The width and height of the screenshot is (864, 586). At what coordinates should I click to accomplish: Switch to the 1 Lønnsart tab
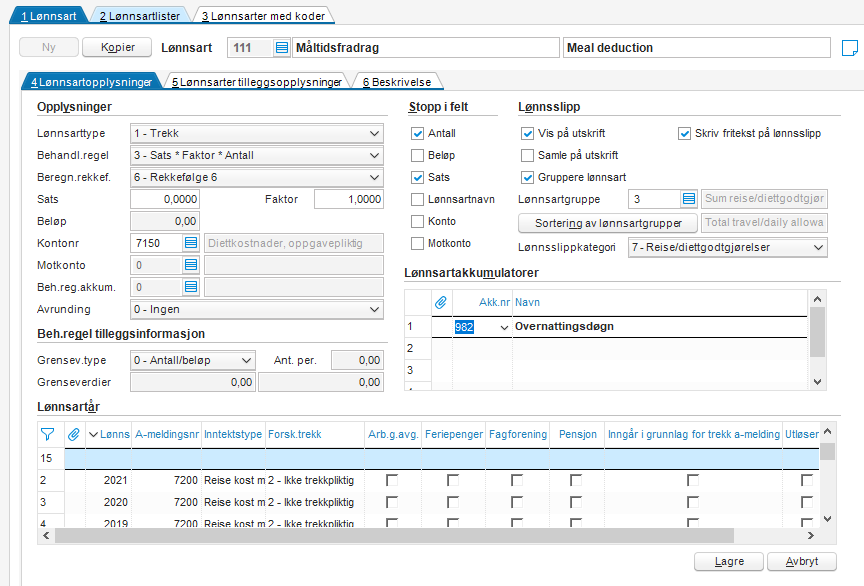(48, 16)
